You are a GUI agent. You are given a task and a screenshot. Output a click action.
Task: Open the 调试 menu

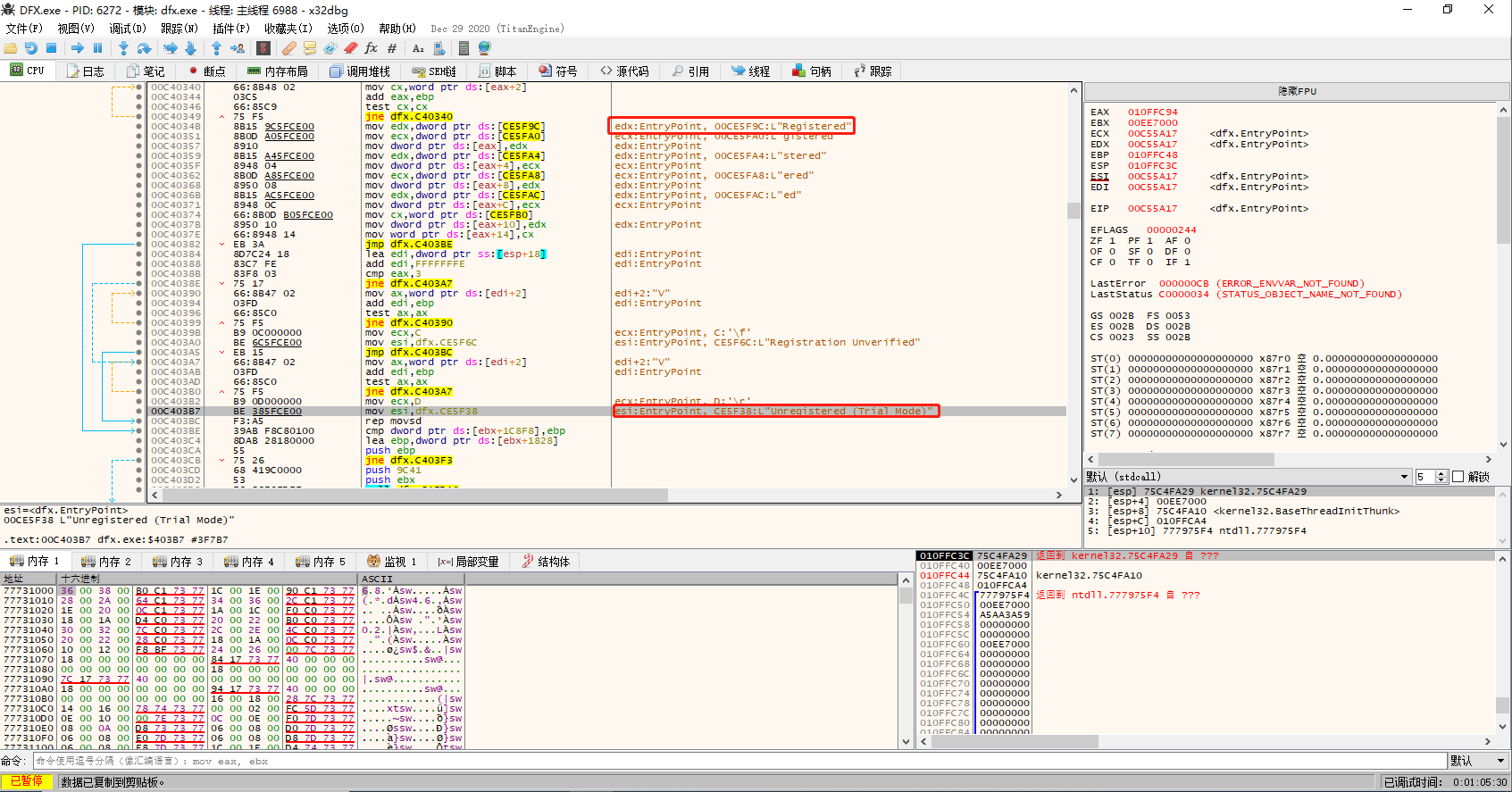[127, 29]
